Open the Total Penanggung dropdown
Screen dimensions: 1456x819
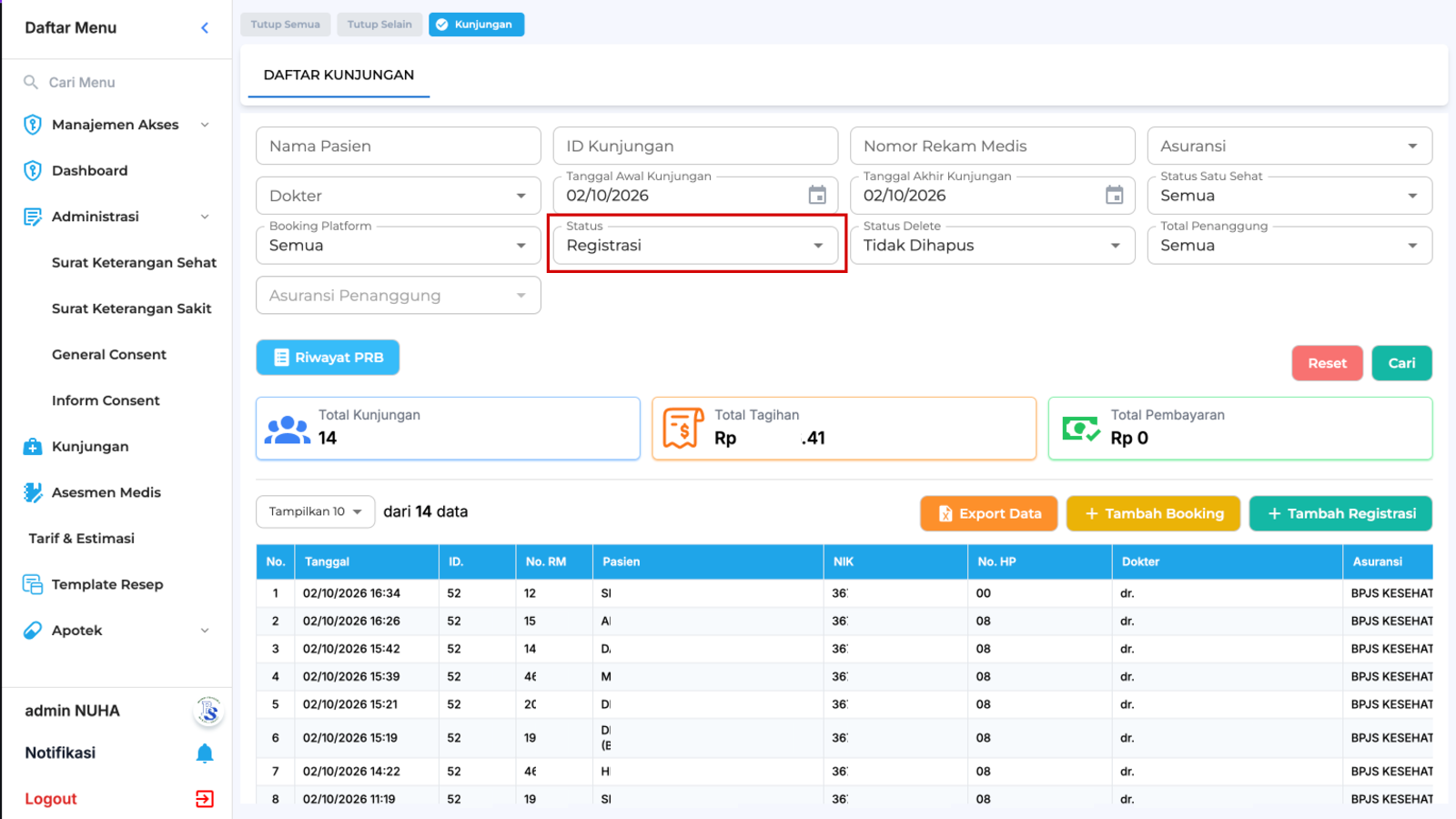coord(1289,246)
